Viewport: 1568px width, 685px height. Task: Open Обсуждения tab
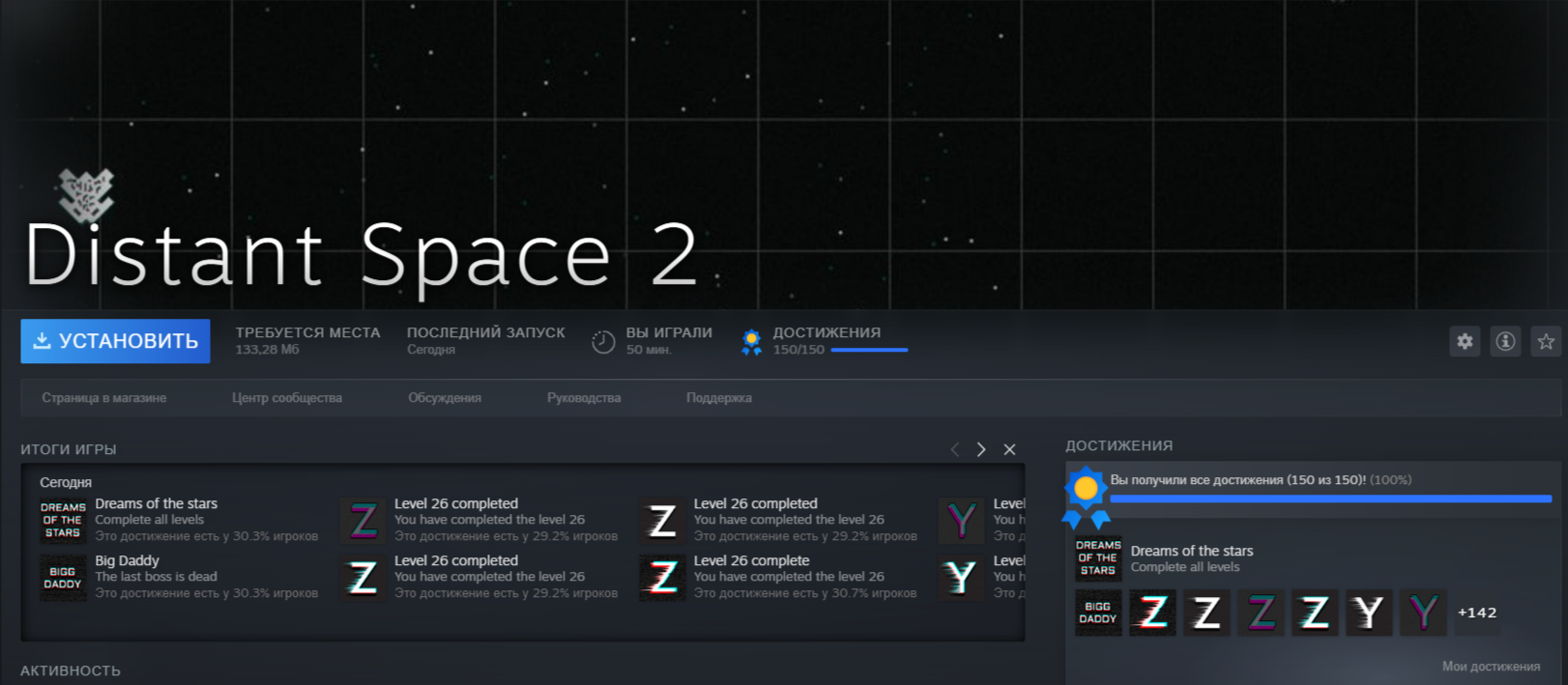coord(445,398)
